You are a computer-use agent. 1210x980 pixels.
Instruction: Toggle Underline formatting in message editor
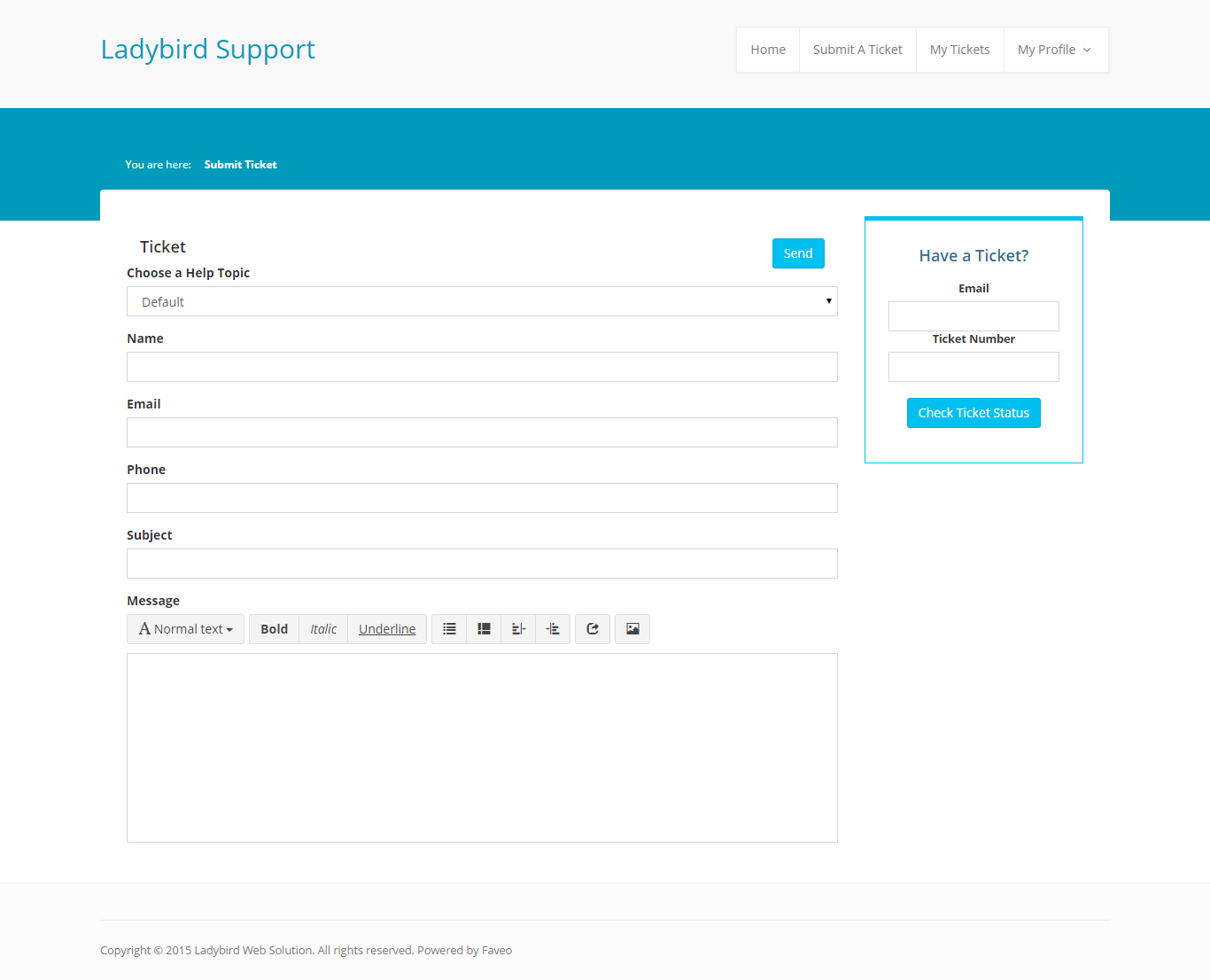pos(387,629)
